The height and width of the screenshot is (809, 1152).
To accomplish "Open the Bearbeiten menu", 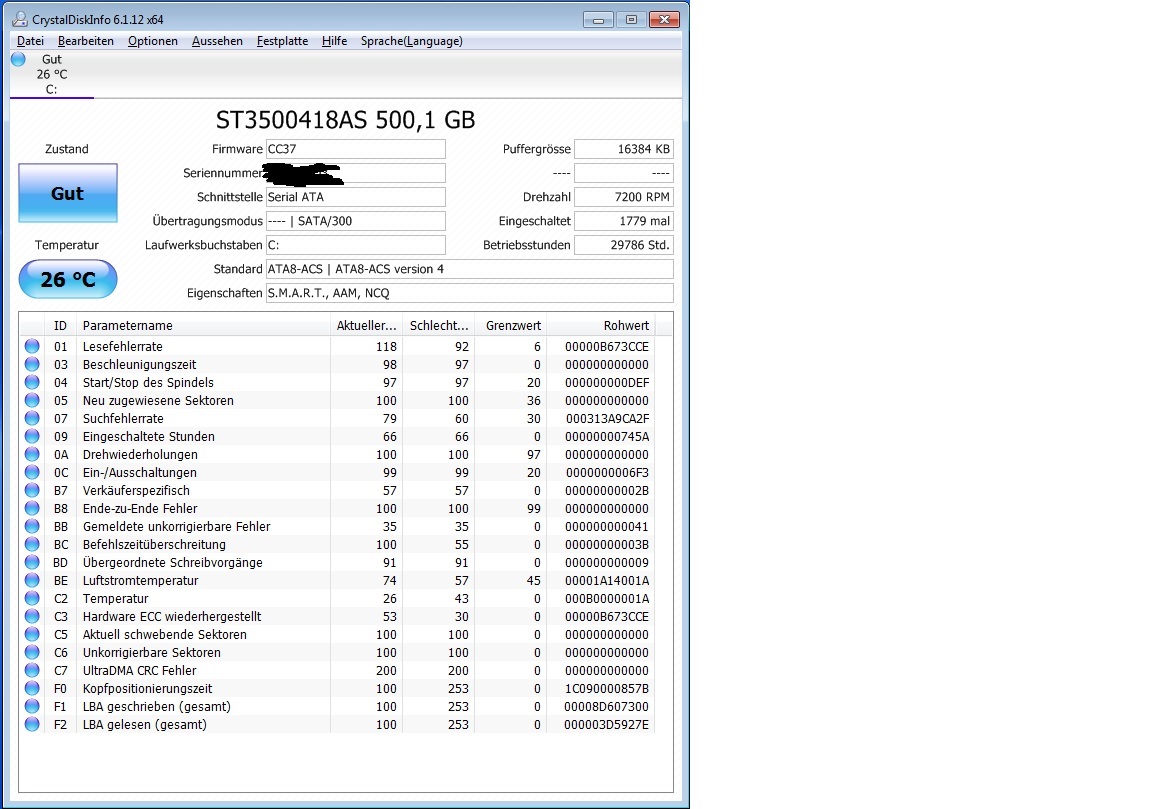I will [x=86, y=41].
